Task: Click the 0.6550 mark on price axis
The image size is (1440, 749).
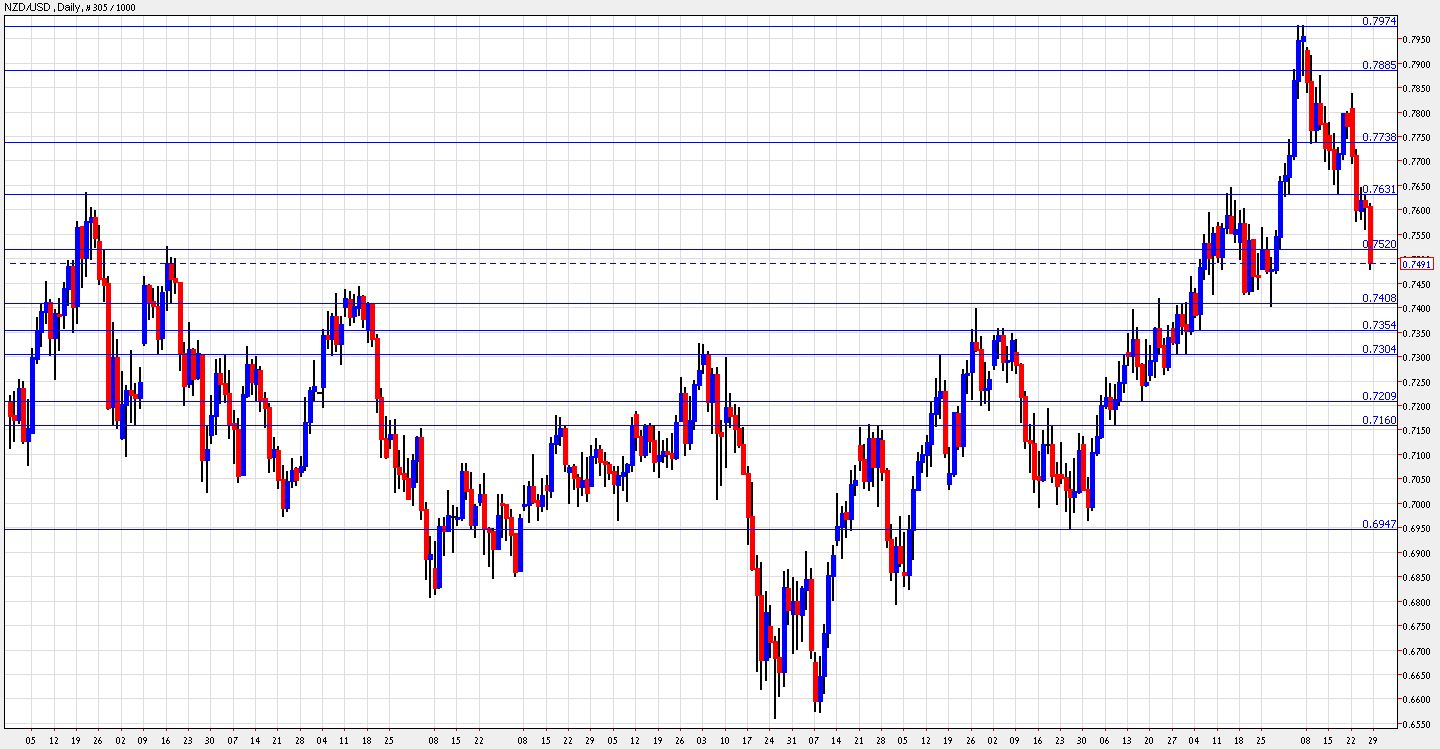Action: [x=1416, y=724]
